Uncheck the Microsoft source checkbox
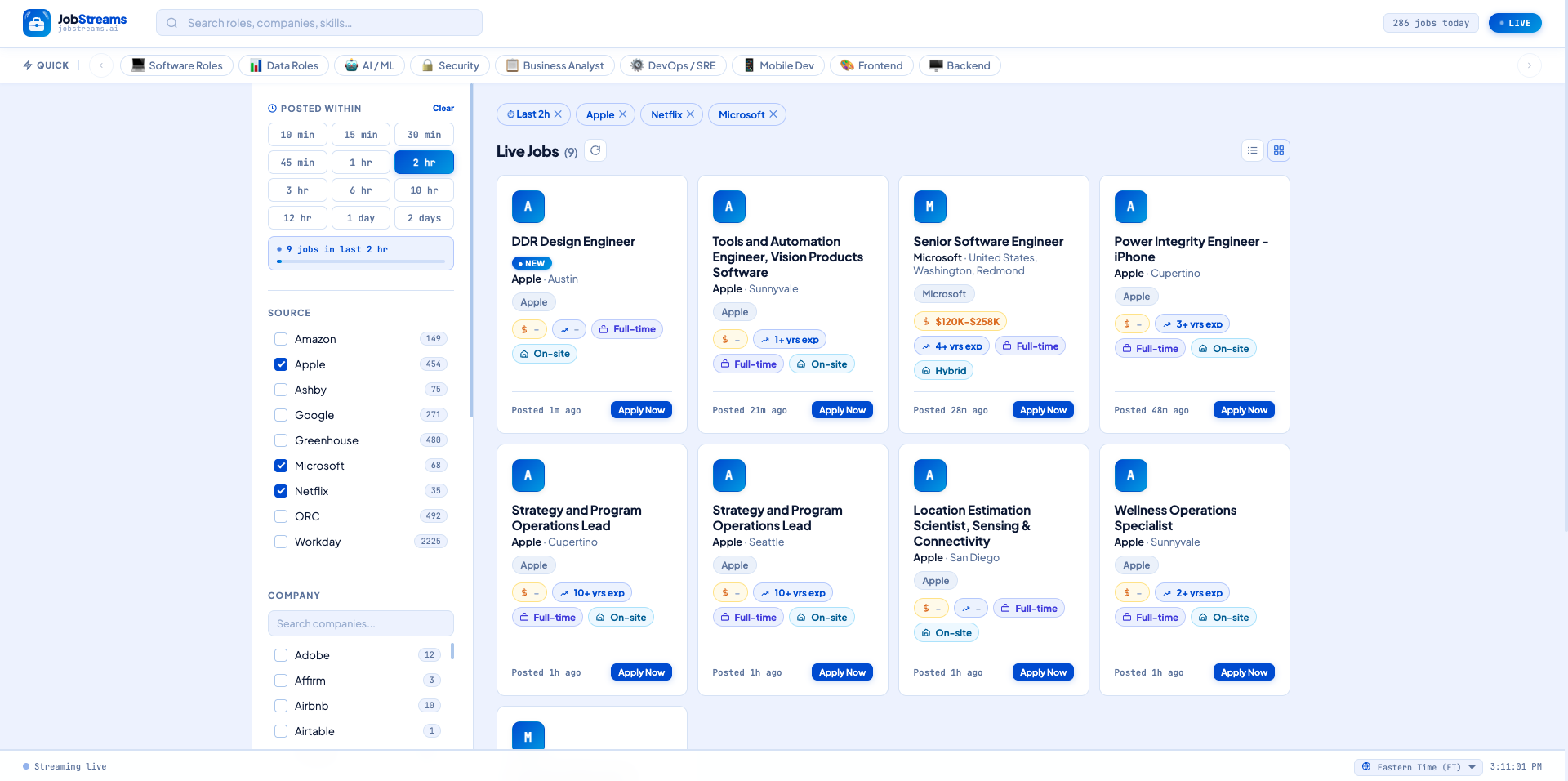This screenshot has height=781, width=1568. (281, 466)
